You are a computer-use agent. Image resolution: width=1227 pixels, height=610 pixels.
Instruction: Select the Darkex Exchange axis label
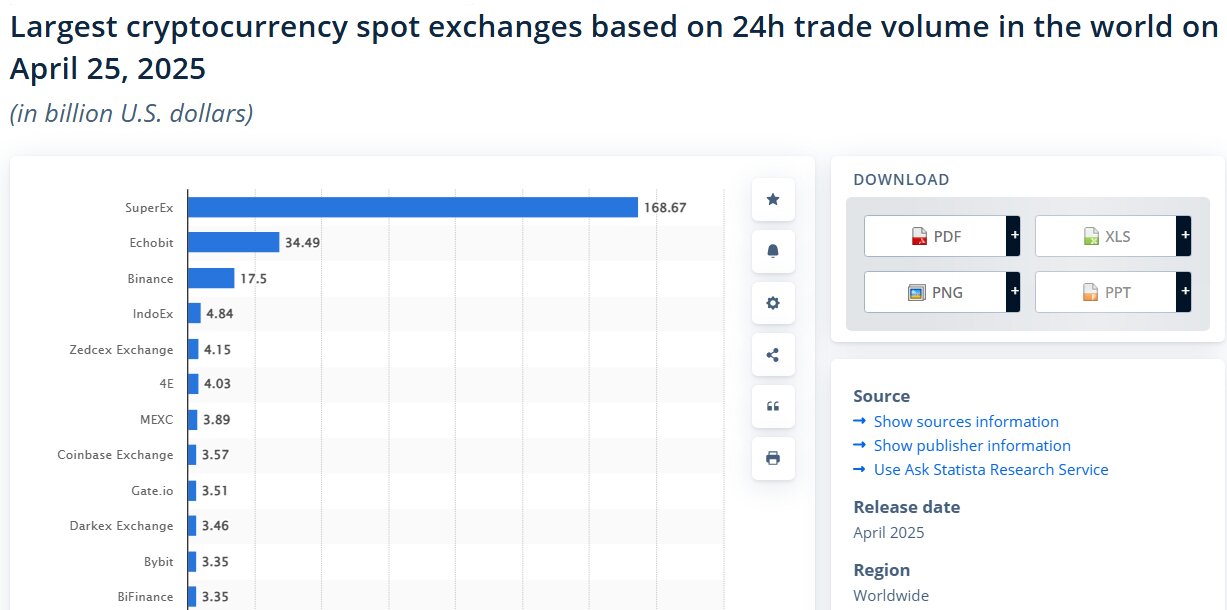click(121, 526)
